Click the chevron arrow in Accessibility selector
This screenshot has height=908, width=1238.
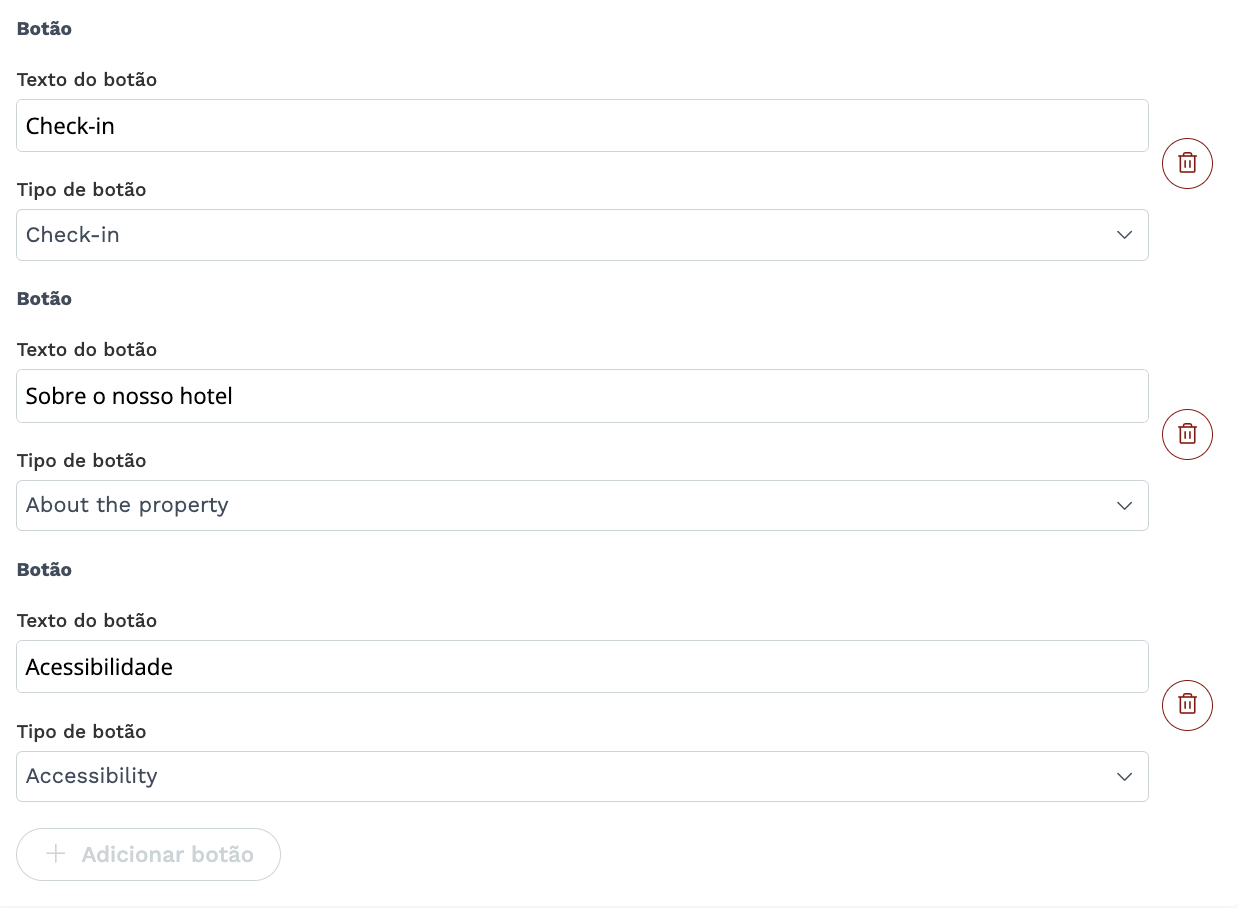pos(1124,777)
